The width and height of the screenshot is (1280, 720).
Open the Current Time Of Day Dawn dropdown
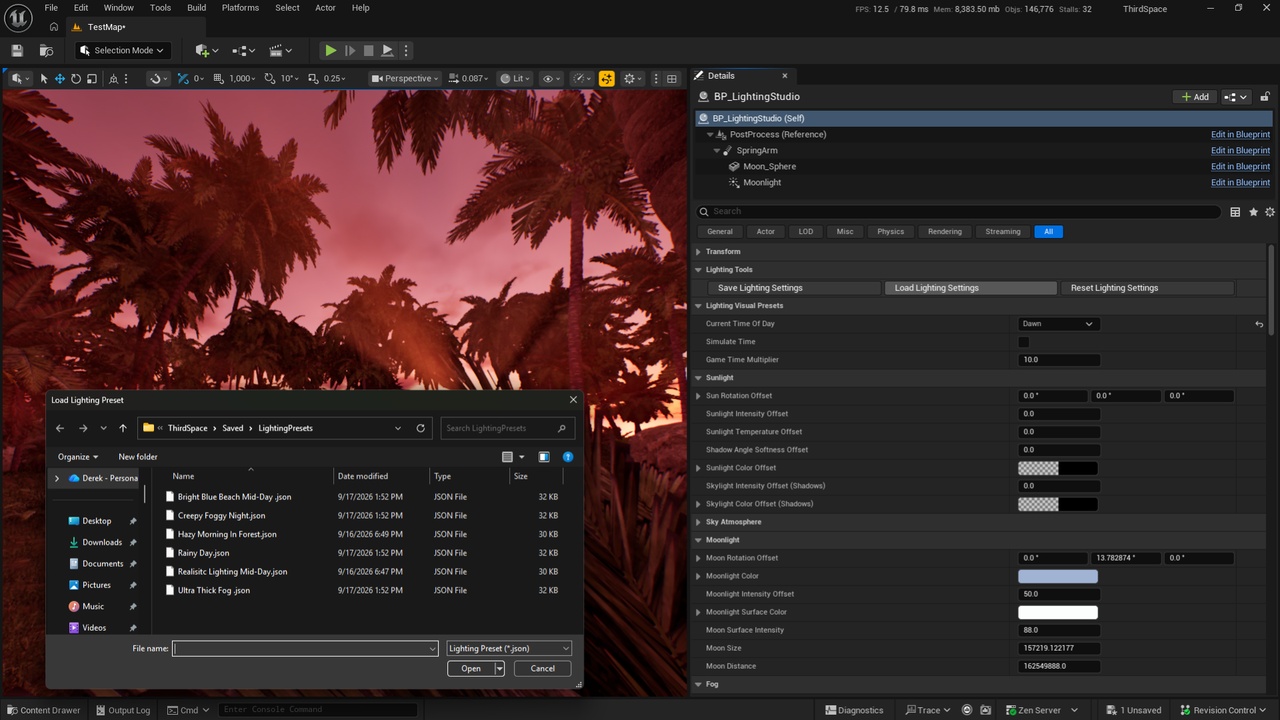(1058, 324)
